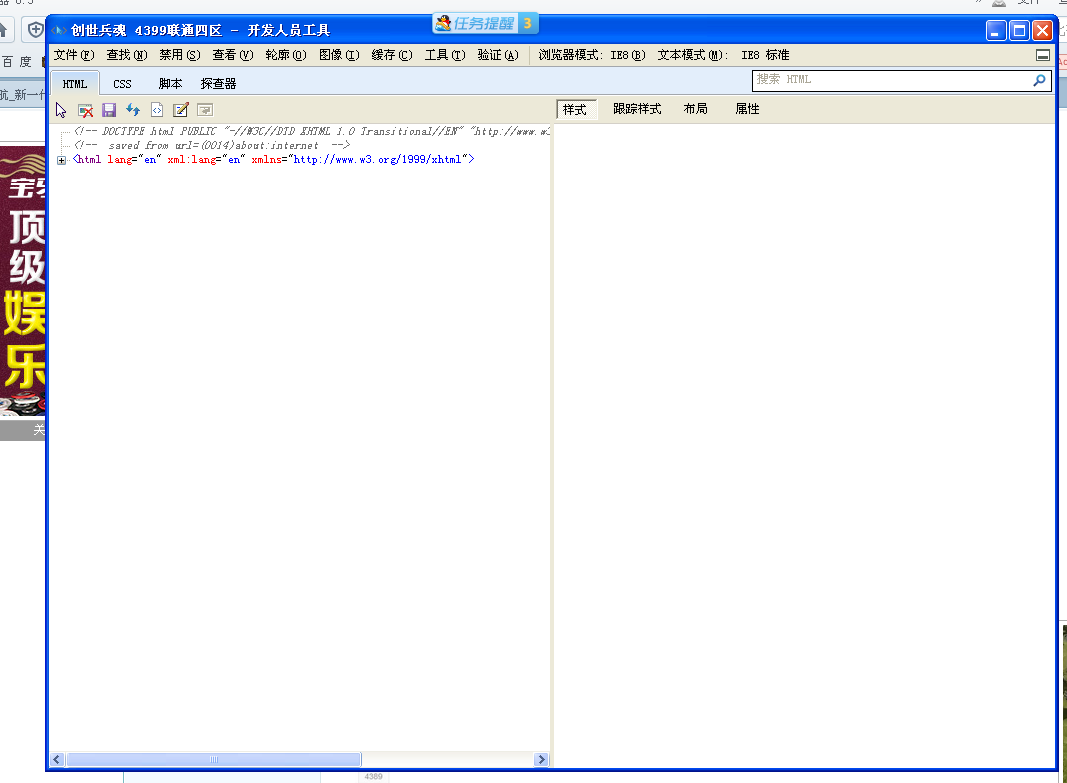Select the html lang="en" element row
Screen dimensions: 1067x783
click(274, 160)
